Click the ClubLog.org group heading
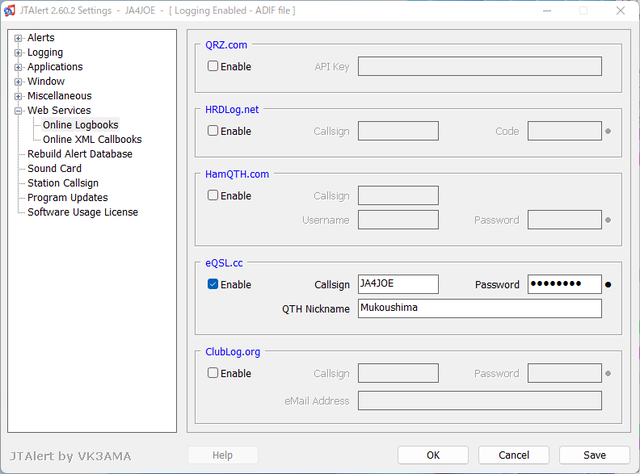Viewport: 640px width, 474px height. coord(233,352)
